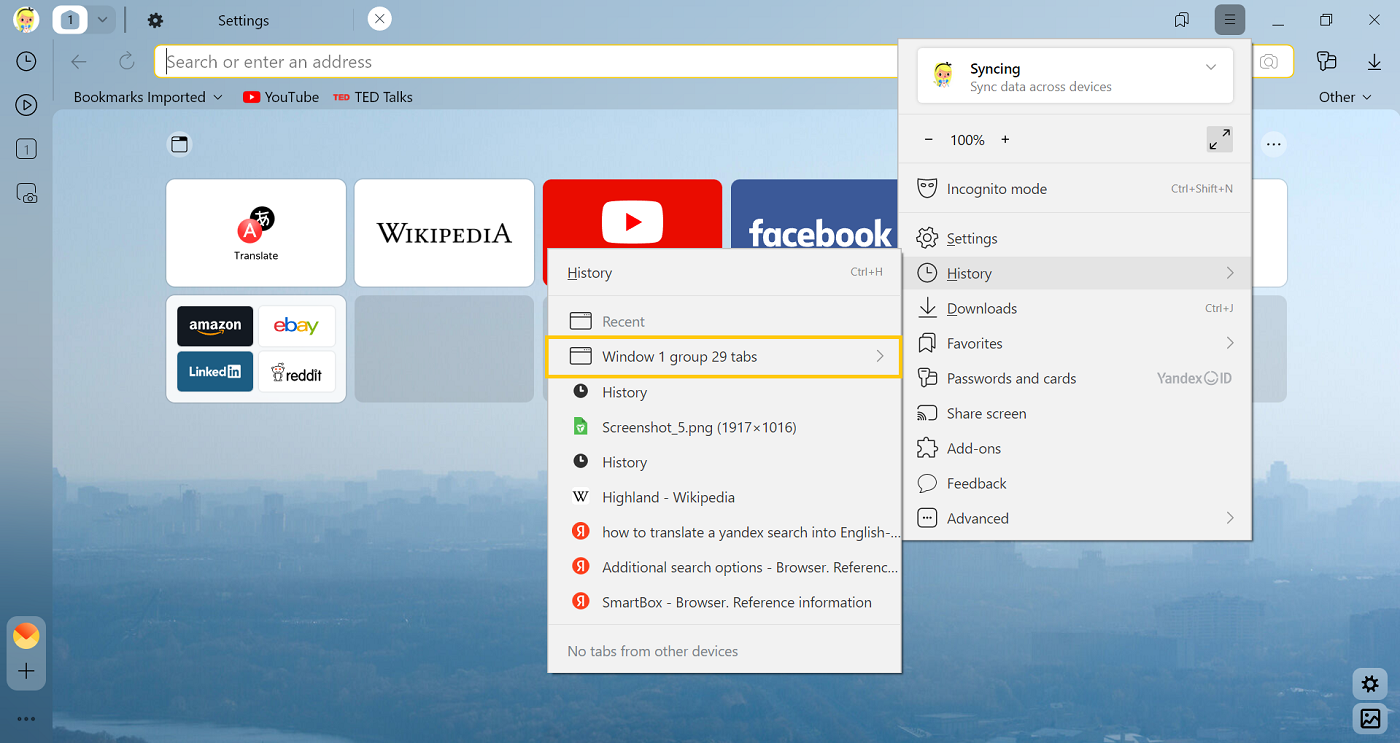Screen dimensions: 1400x743
Task: Open the Bookmarks Imported dropdown
Action: point(146,97)
